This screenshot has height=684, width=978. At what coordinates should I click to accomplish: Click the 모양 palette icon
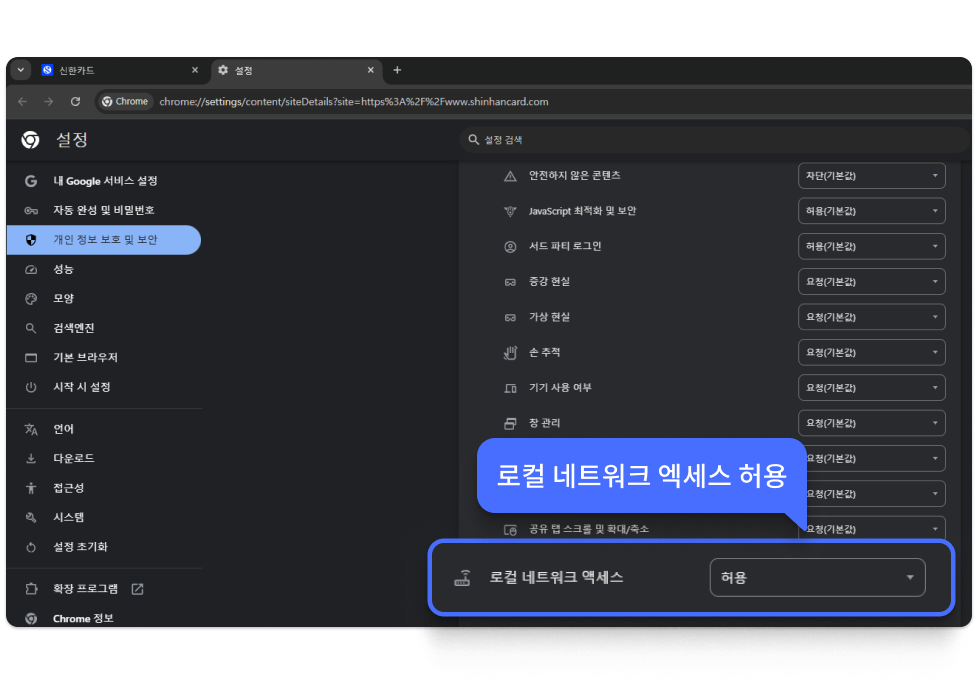[x=31, y=299]
